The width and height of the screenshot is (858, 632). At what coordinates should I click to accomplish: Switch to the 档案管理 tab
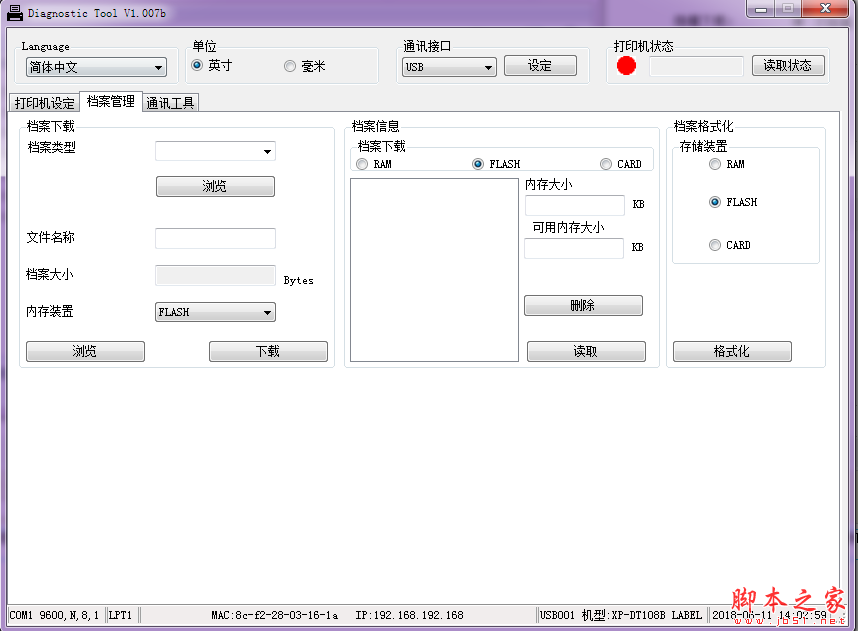tap(111, 101)
